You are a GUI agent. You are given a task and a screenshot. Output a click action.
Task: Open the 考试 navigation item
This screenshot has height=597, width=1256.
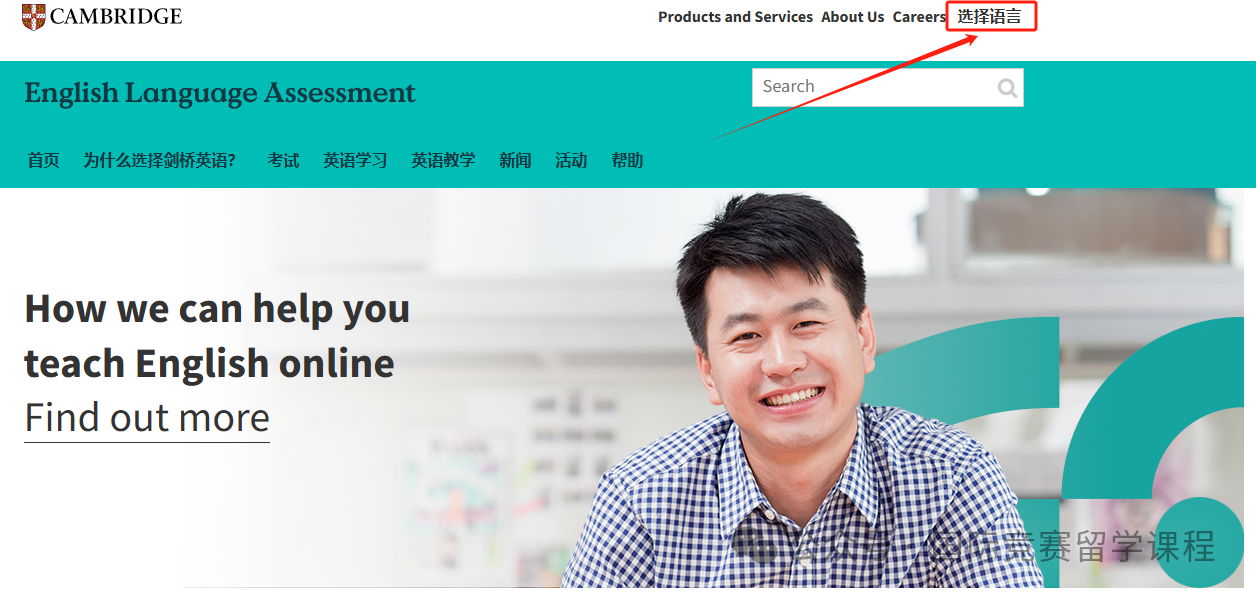(x=283, y=160)
